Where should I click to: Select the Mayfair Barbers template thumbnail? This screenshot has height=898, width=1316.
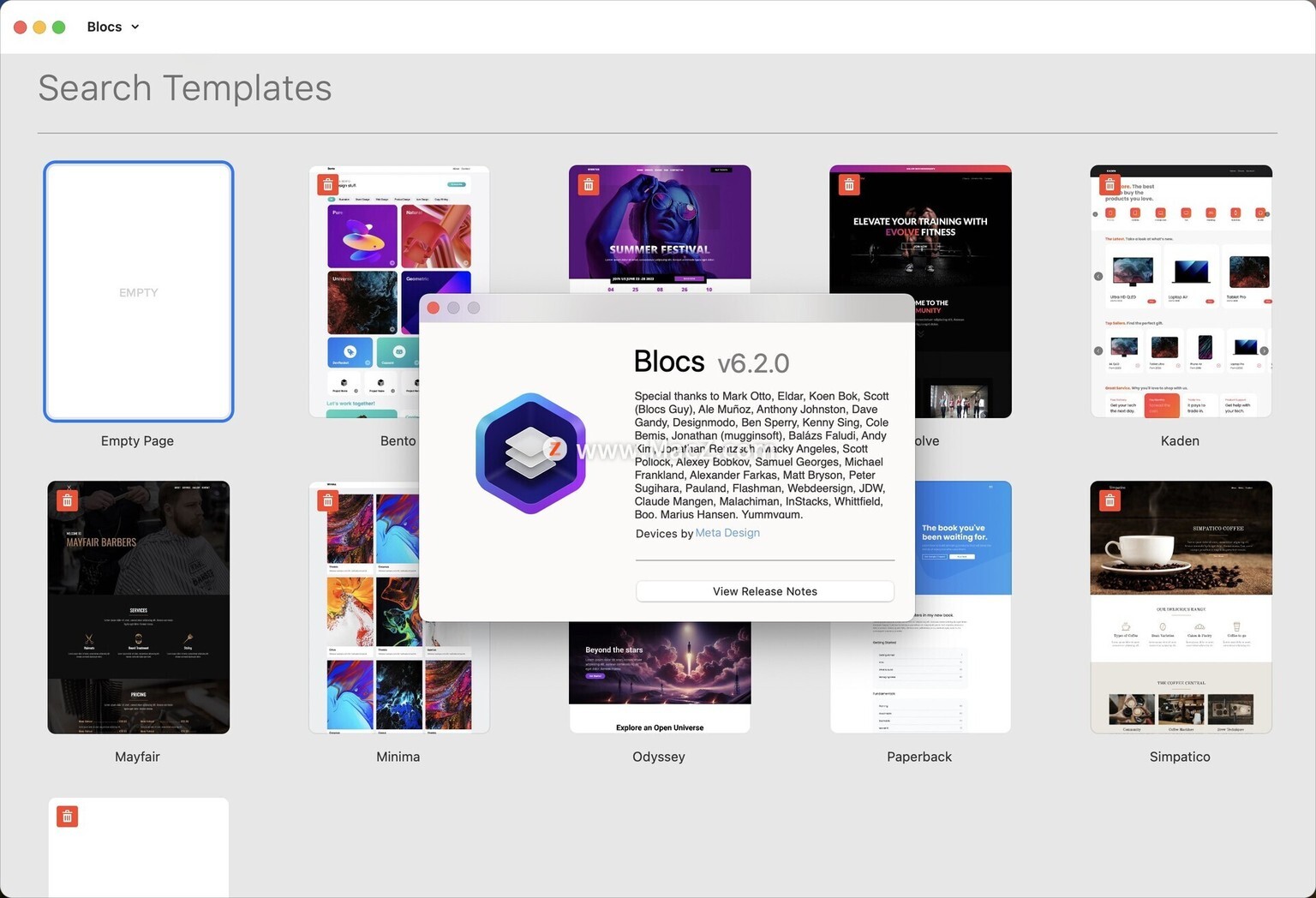pyautogui.click(x=139, y=608)
